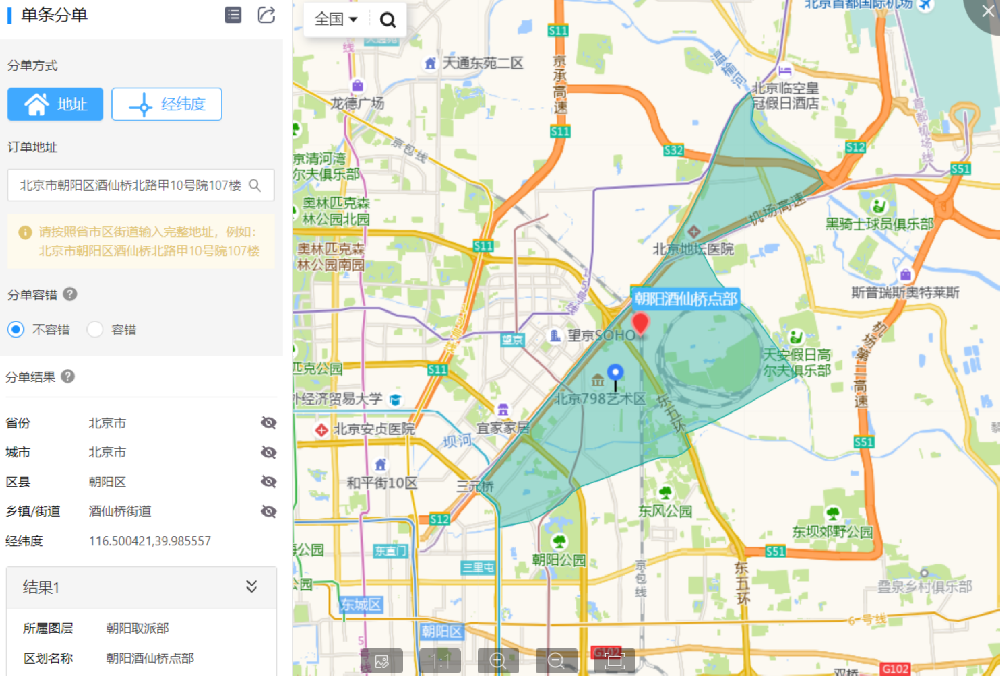
Task: Click the 北京地坛医院 hospital marker
Action: tap(693, 231)
